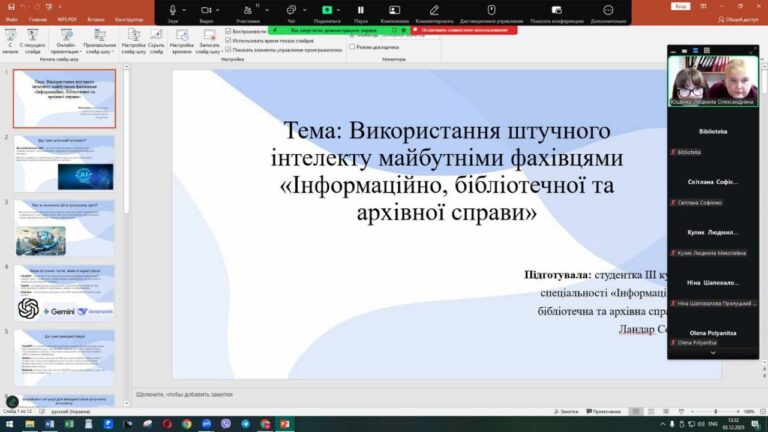This screenshot has height=432, width=768.
Task: Click the Zoom video camera icon
Action: click(x=205, y=10)
